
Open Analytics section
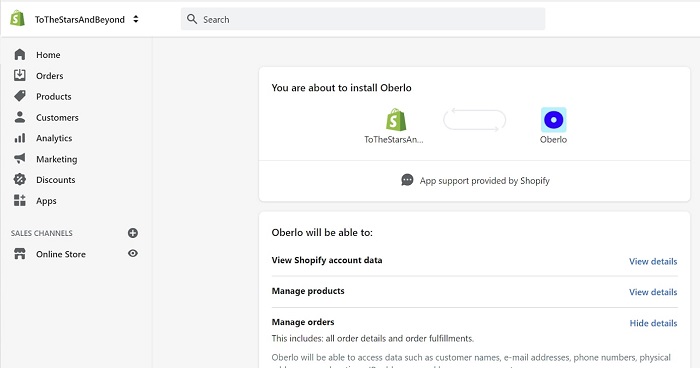coord(54,138)
